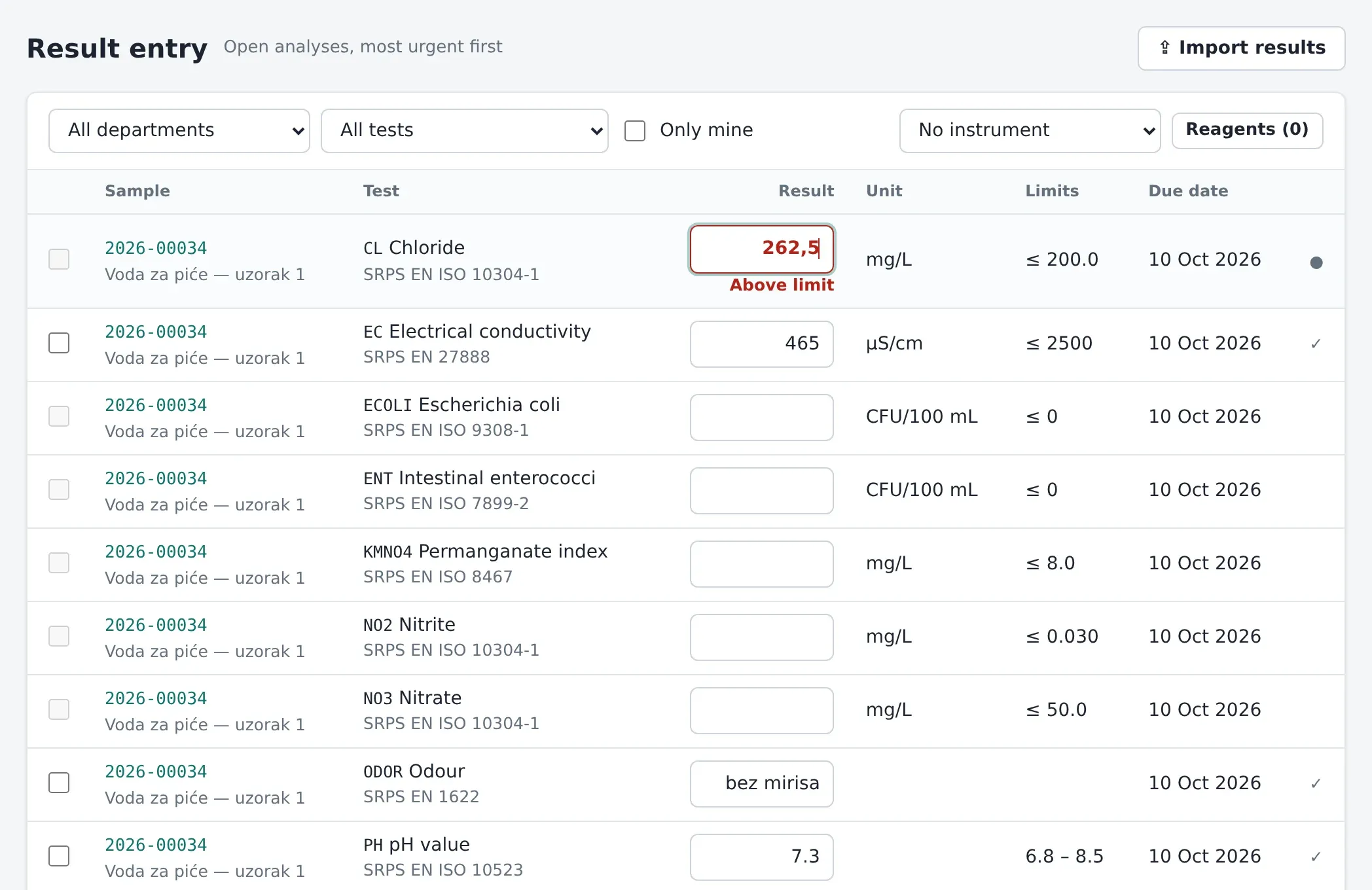Check the pH value row checkbox
This screenshot has width=1372, height=890.
pyautogui.click(x=59, y=856)
